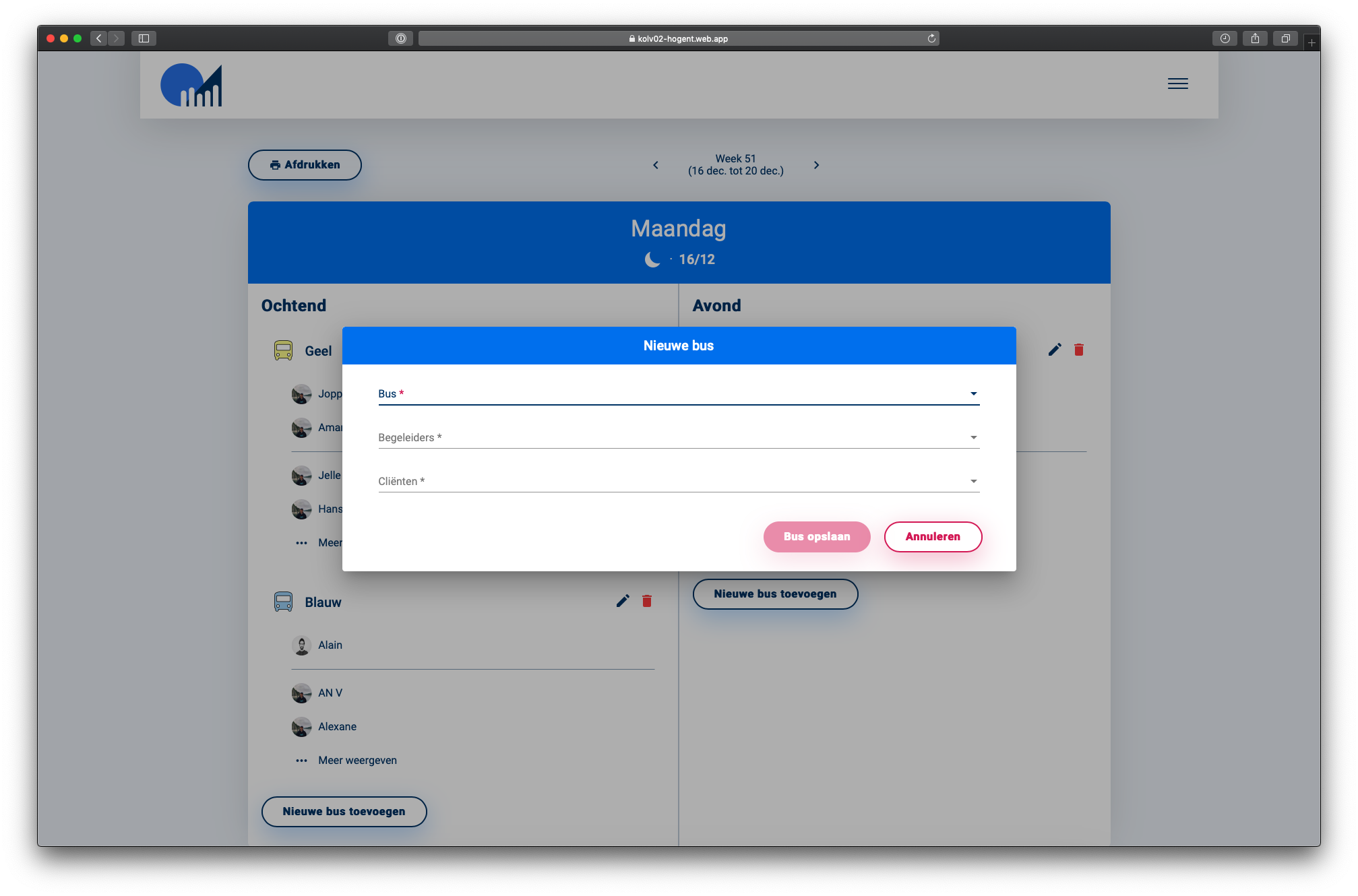Click the Afdrukken print button

click(x=305, y=165)
